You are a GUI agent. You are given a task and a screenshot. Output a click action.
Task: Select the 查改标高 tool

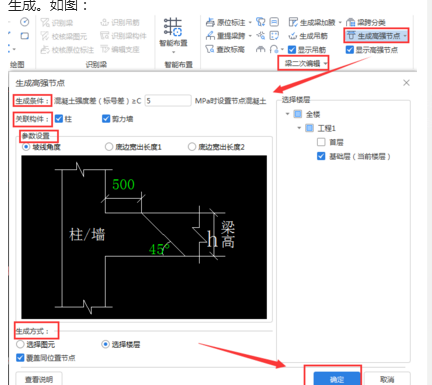[225, 49]
